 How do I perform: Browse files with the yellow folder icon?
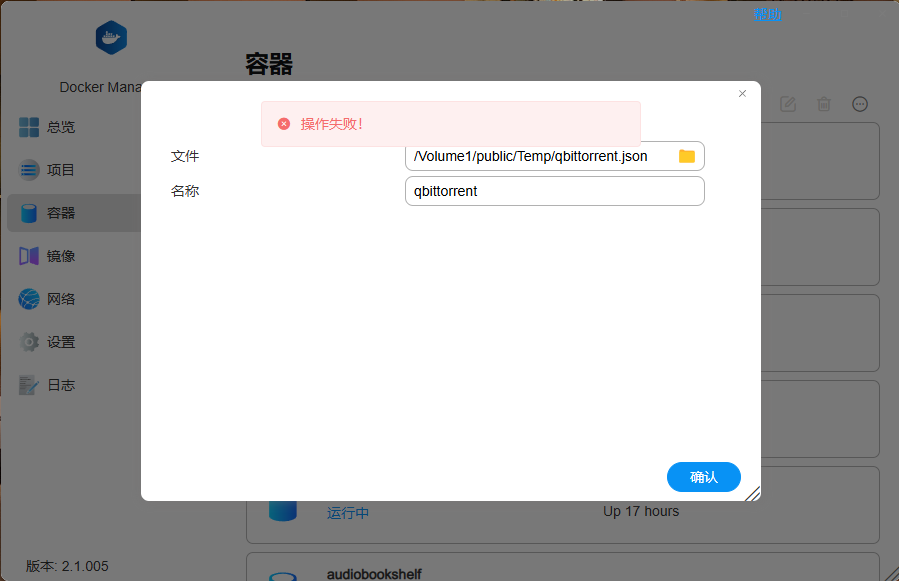click(687, 156)
